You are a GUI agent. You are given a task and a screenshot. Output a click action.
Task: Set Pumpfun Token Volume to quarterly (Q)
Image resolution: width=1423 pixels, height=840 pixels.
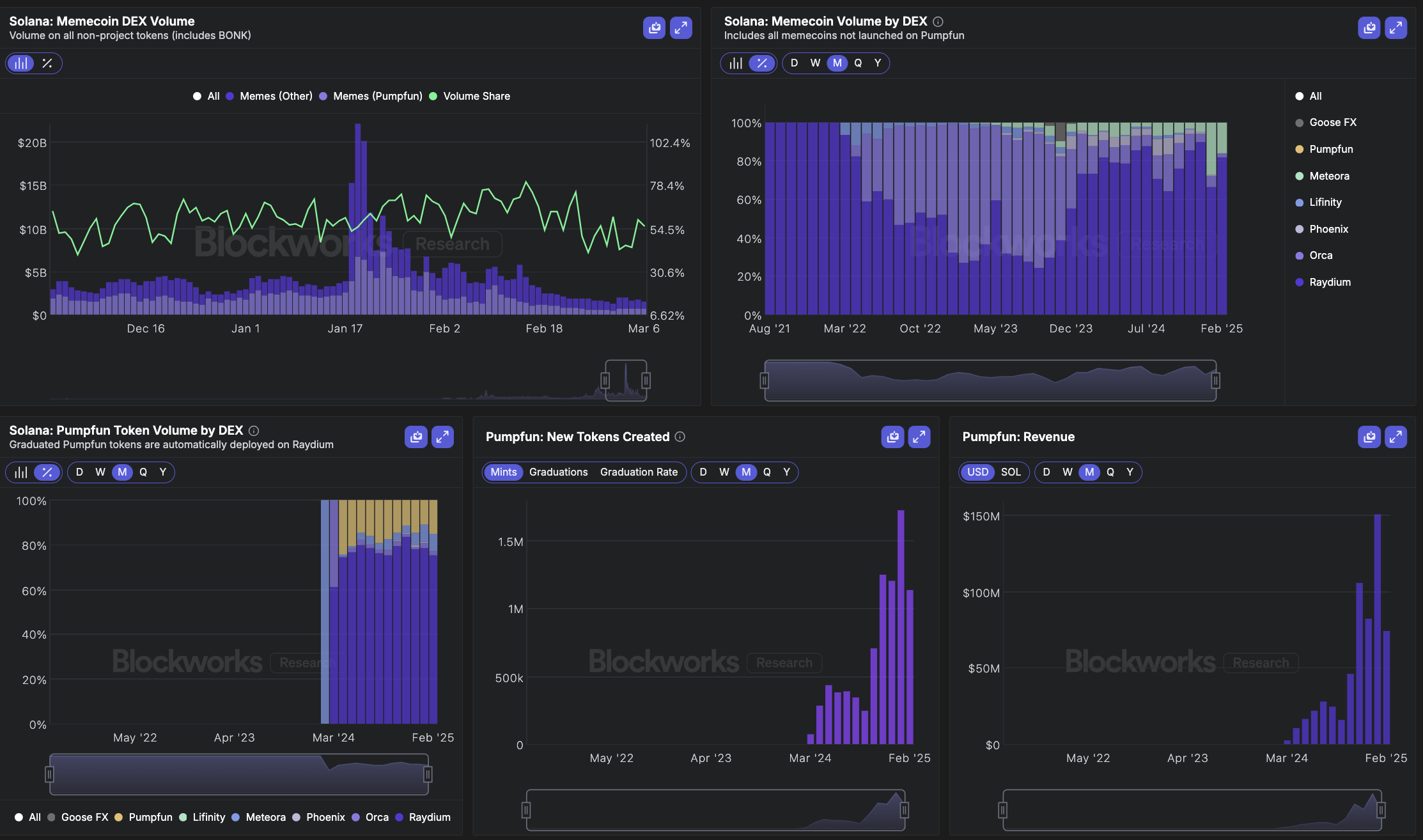tap(143, 472)
